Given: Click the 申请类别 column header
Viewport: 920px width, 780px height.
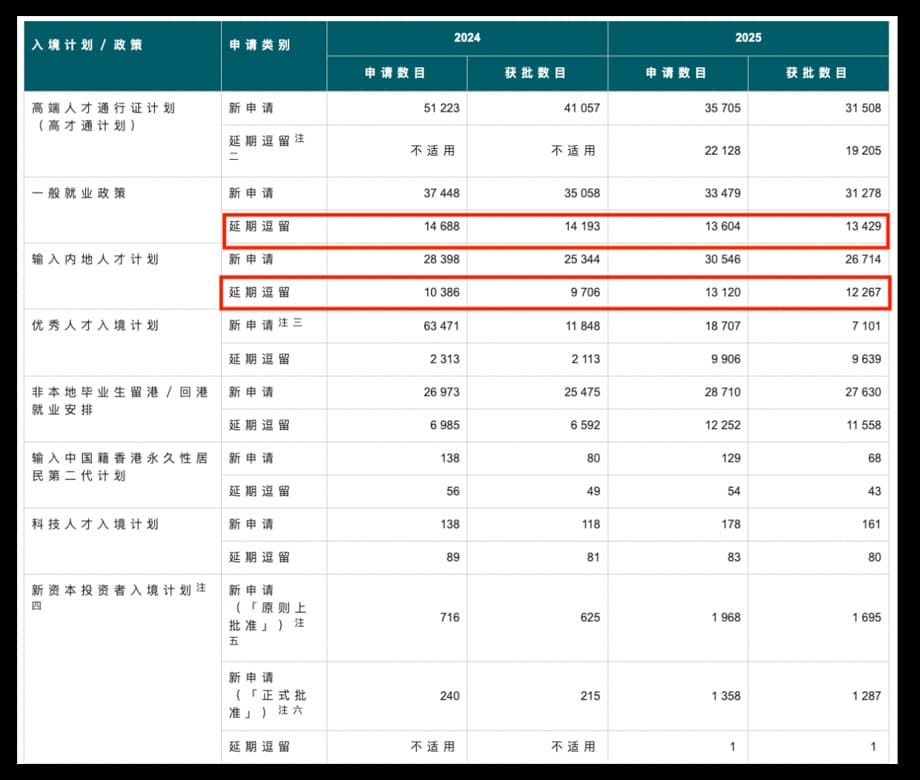Looking at the screenshot, I should 259,45.
